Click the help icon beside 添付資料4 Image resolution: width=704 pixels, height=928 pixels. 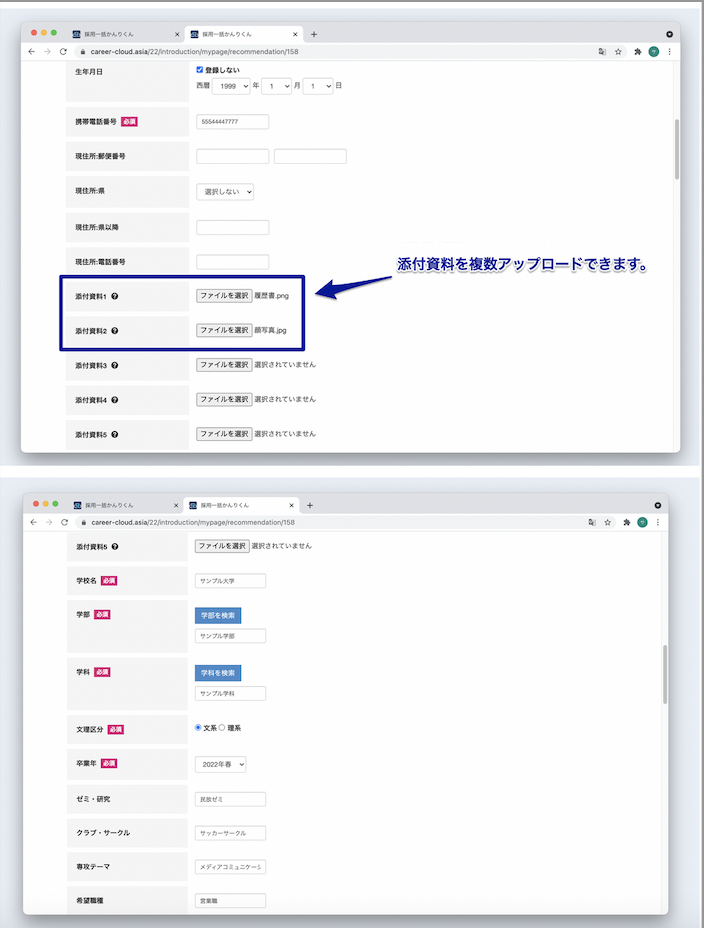[115, 400]
